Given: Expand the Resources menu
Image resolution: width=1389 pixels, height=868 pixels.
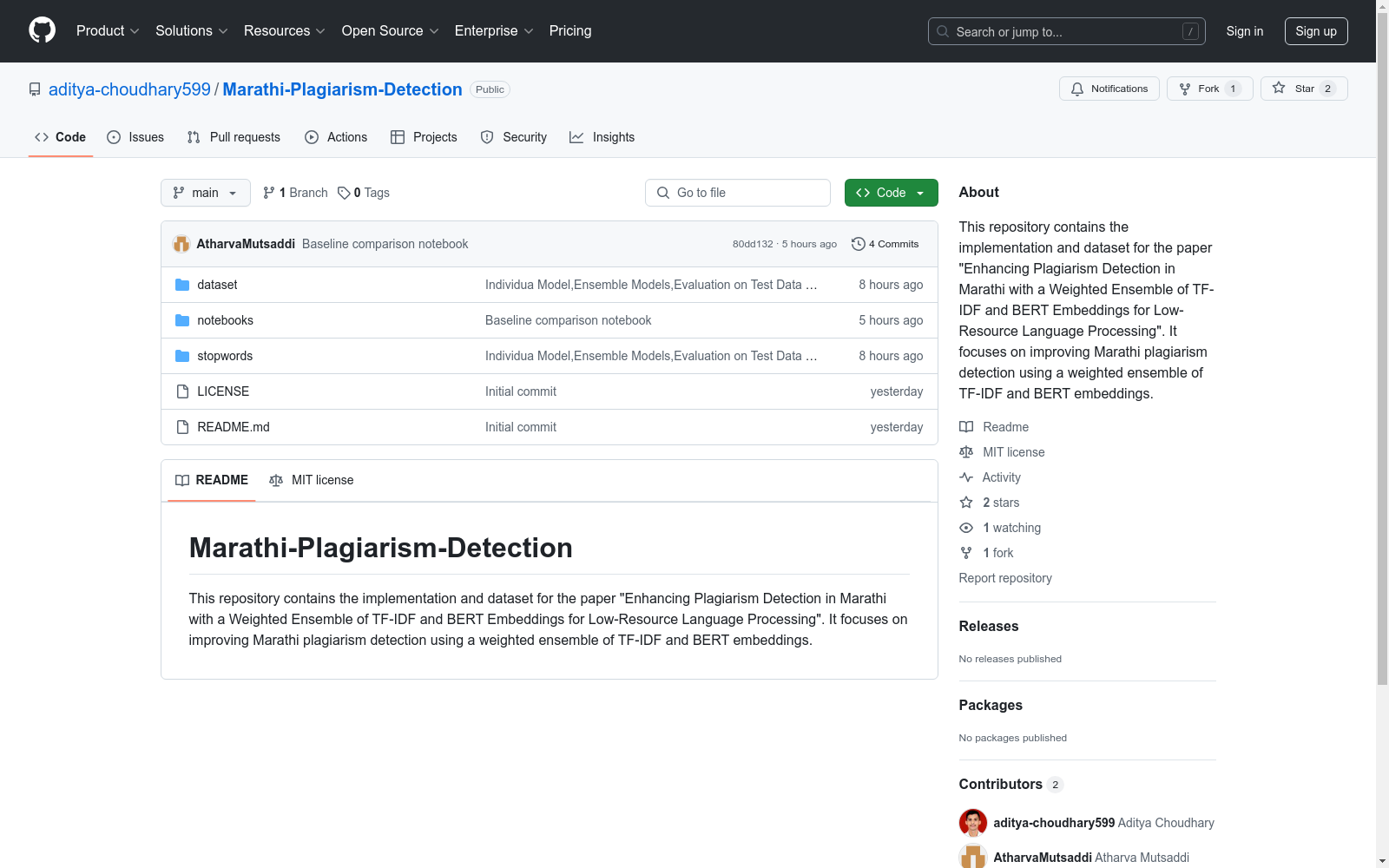Looking at the screenshot, I should tap(285, 30).
